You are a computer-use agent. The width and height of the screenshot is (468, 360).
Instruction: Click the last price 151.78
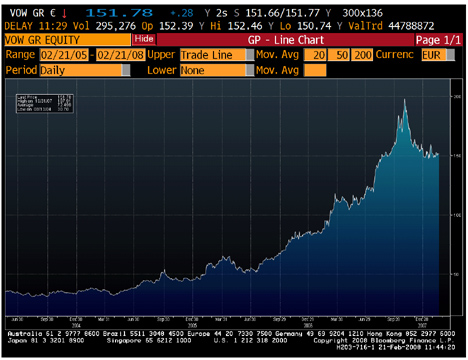(119, 13)
